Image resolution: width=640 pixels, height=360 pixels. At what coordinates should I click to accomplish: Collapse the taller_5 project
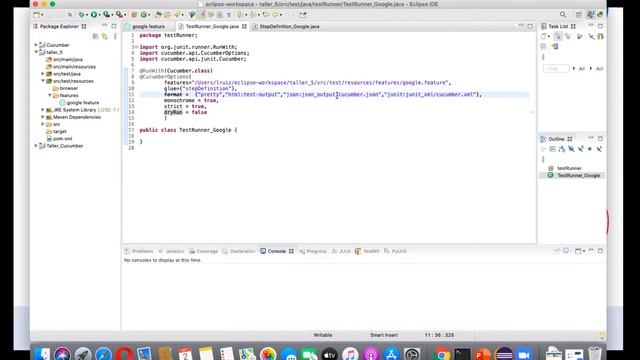click(36, 52)
